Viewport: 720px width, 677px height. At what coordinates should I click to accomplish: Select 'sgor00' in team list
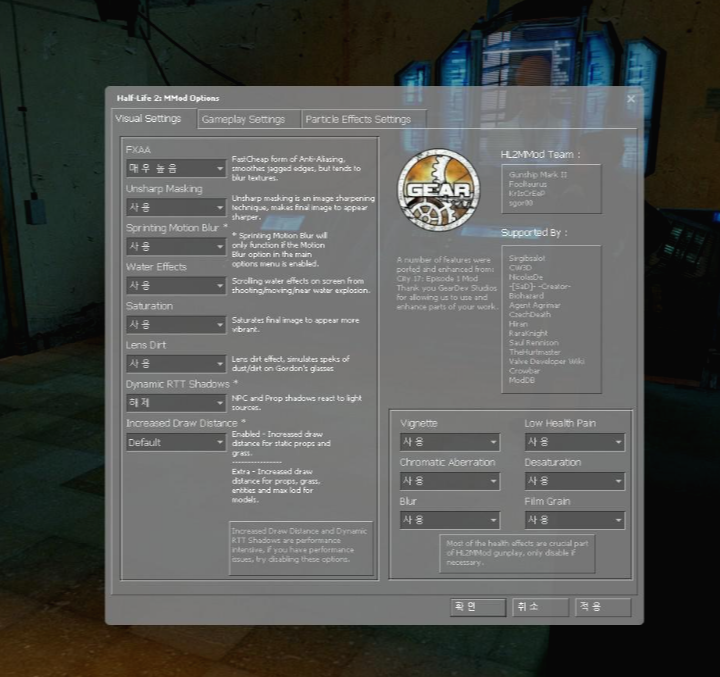521,203
